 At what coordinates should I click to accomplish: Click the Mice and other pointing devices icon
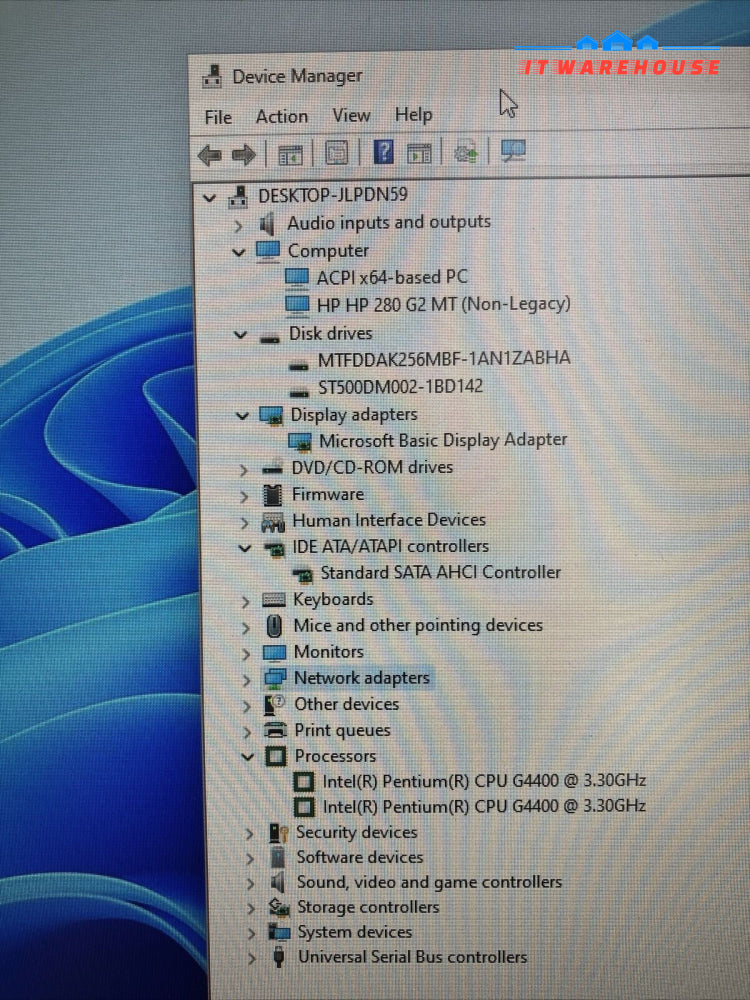274,626
